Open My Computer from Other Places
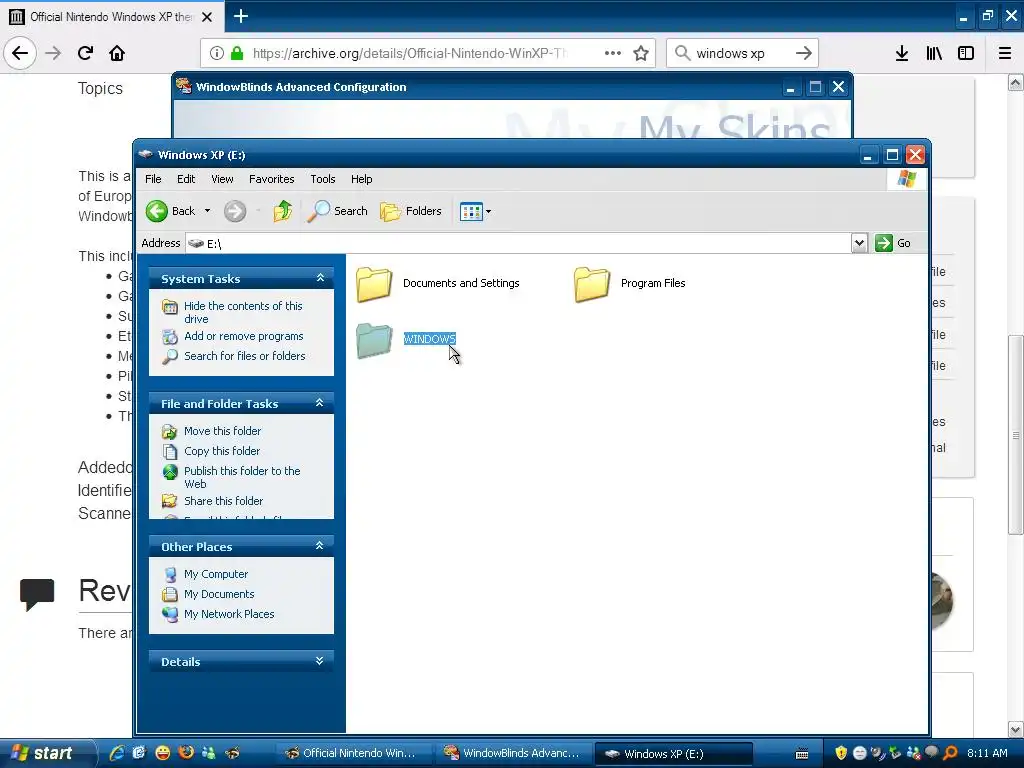 [x=216, y=574]
